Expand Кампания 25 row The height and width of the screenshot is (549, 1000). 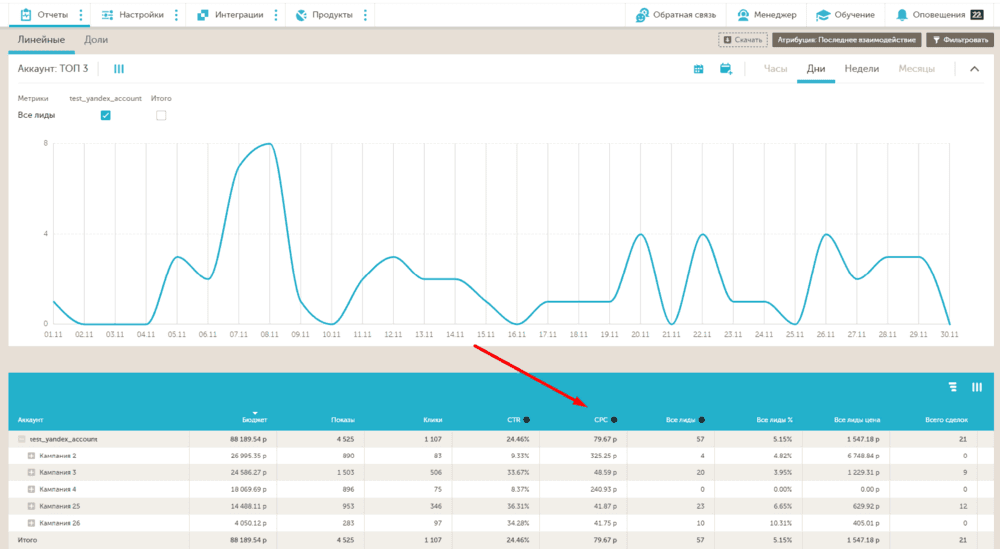pos(31,506)
